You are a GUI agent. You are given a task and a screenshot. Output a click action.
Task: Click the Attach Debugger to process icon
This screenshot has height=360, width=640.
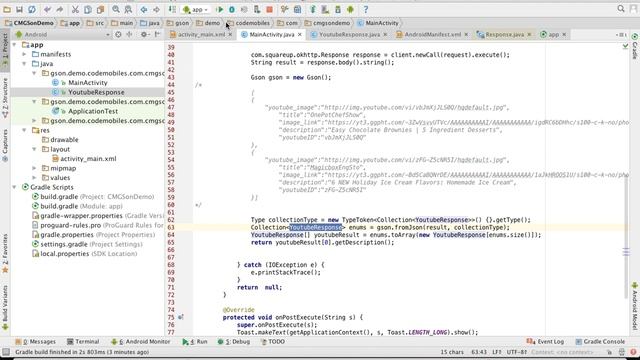coord(257,9)
